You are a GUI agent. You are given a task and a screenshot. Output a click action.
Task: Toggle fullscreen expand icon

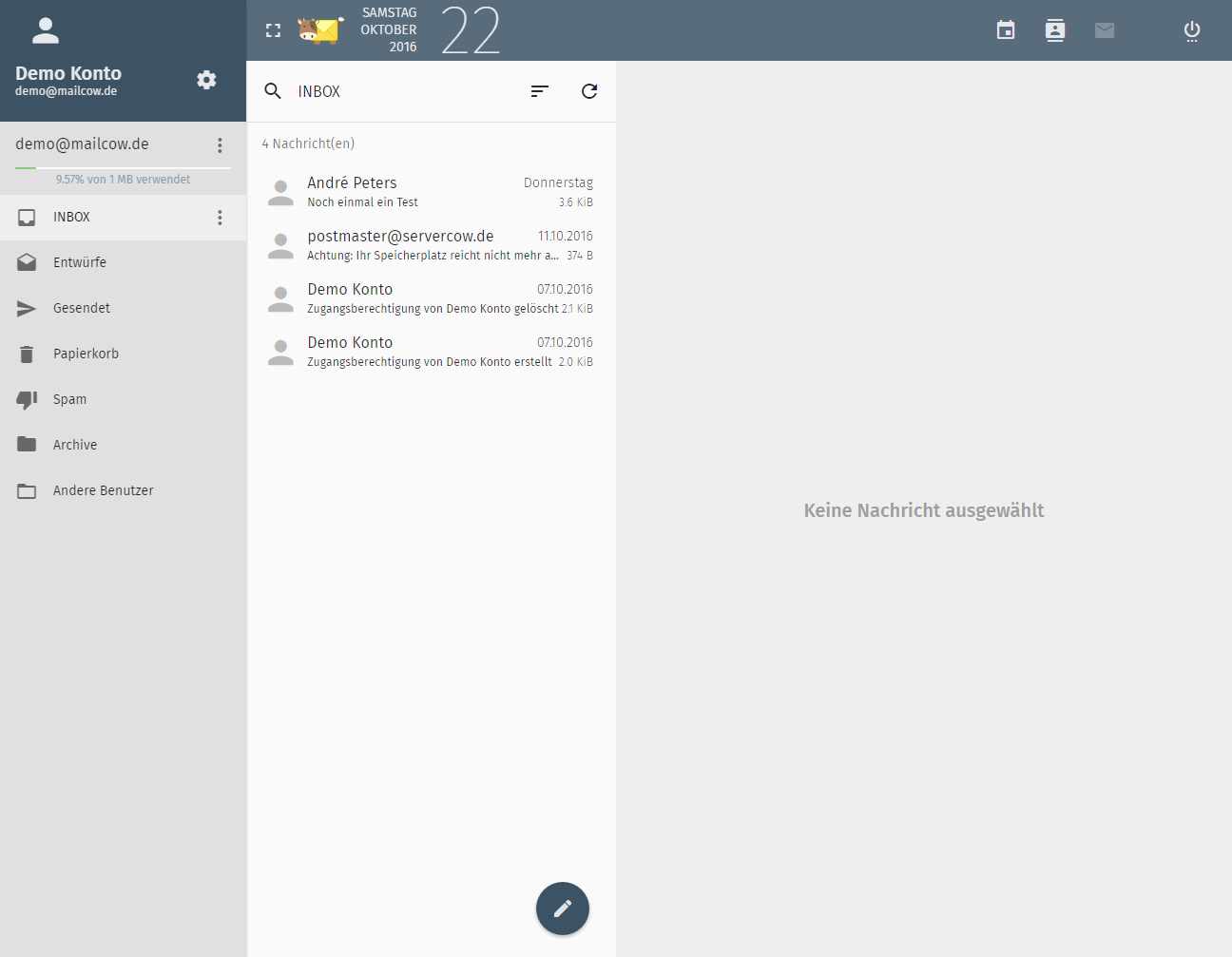(274, 30)
